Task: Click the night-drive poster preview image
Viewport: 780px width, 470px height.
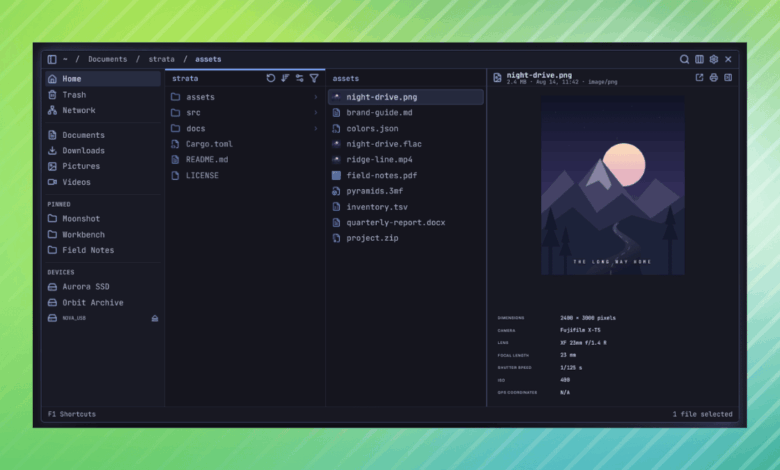Action: pyautogui.click(x=612, y=185)
